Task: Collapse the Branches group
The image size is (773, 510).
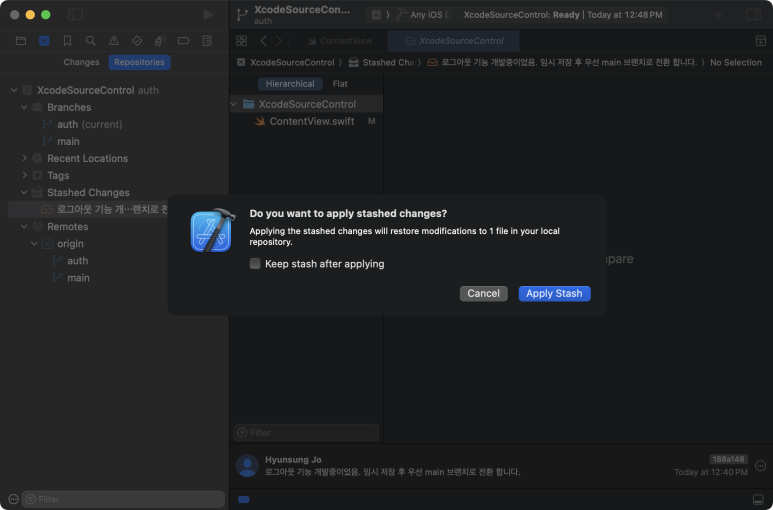Action: pos(24,107)
